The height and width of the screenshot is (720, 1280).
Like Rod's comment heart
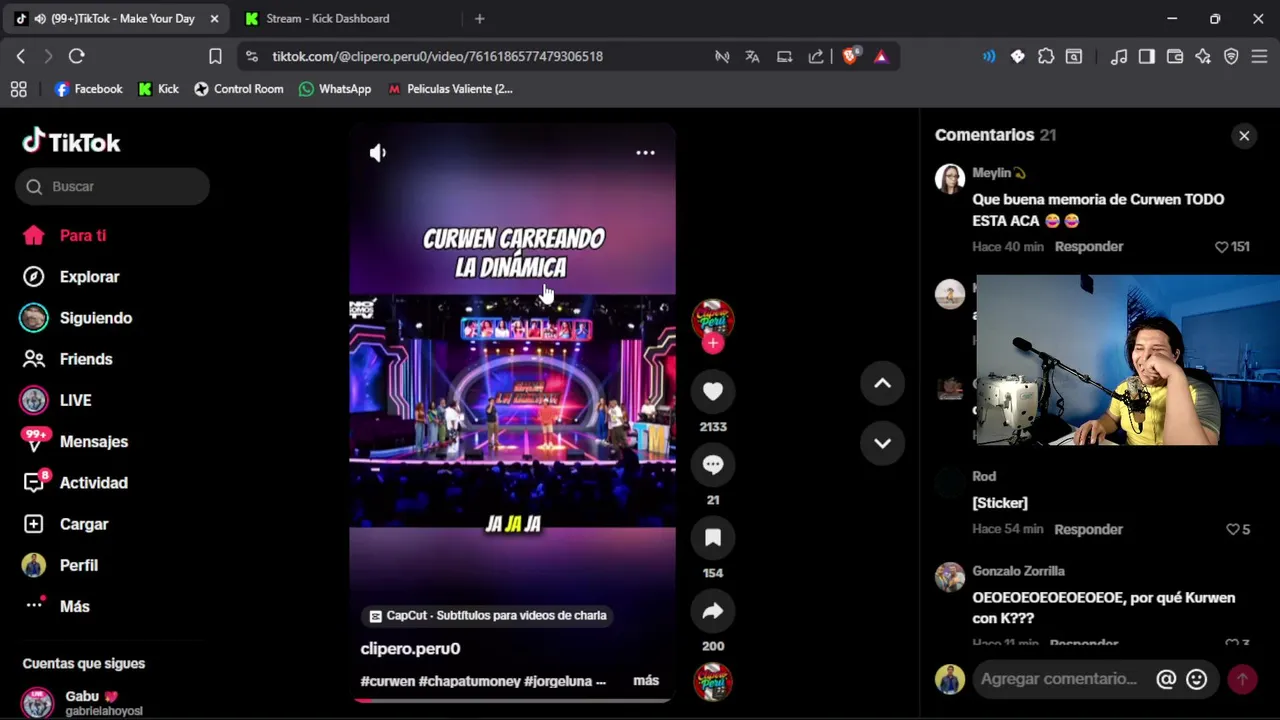1232,530
